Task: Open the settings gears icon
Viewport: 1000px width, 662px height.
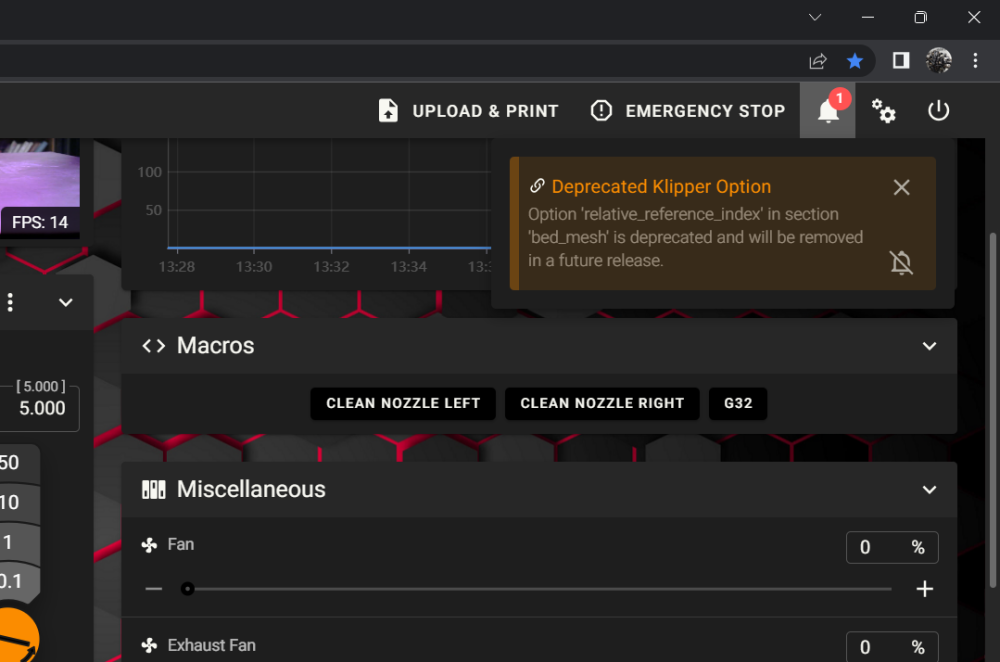Action: pyautogui.click(x=883, y=110)
